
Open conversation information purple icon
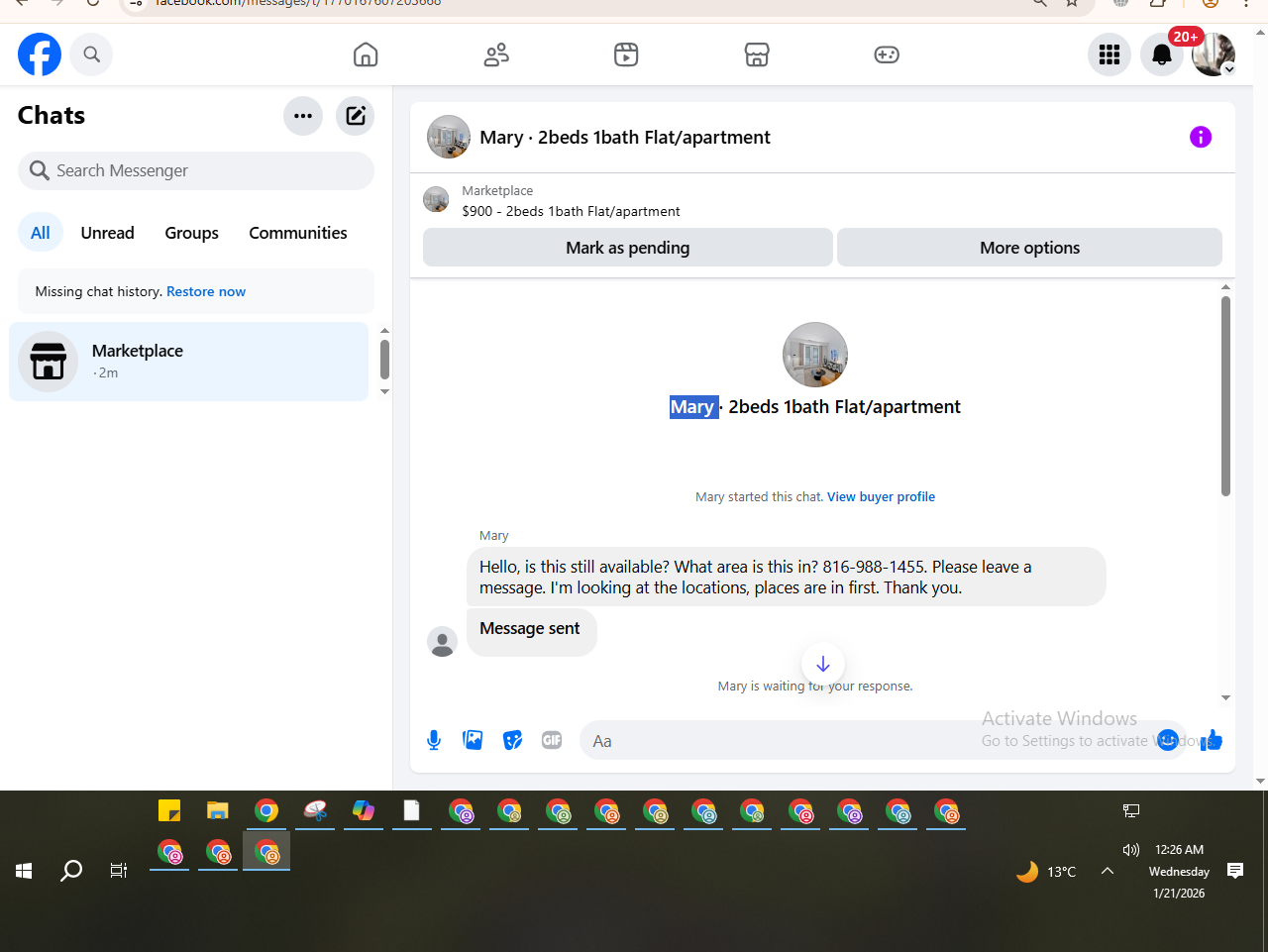click(x=1201, y=138)
